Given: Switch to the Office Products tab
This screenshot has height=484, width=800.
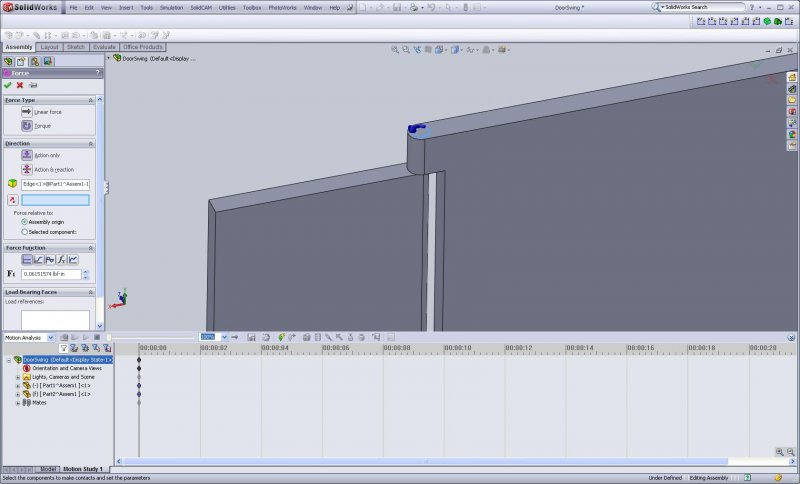Looking at the screenshot, I should (x=143, y=47).
